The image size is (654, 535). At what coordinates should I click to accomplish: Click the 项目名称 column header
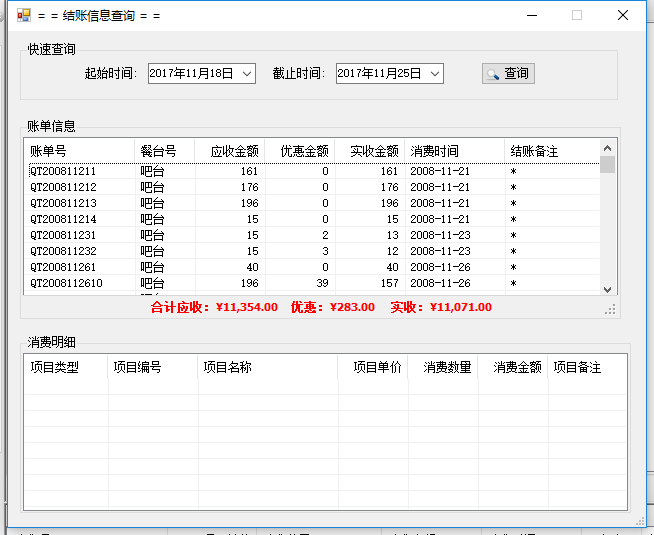coord(268,367)
